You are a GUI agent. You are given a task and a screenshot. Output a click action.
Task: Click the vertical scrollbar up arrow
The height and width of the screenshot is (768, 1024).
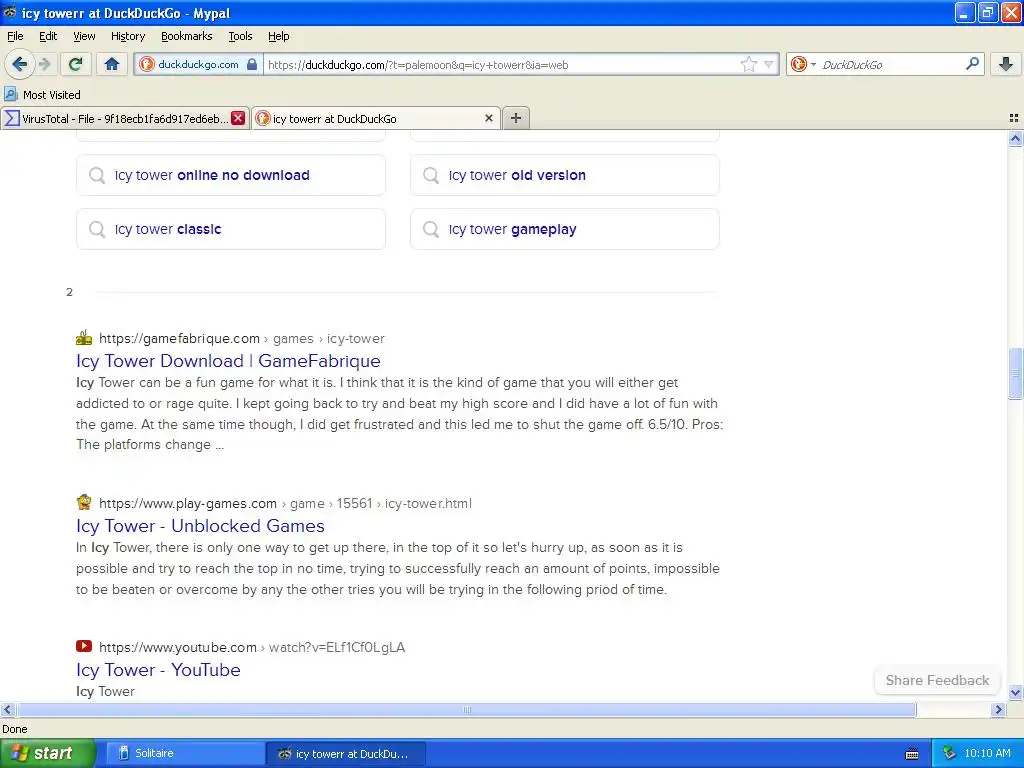[x=1015, y=138]
